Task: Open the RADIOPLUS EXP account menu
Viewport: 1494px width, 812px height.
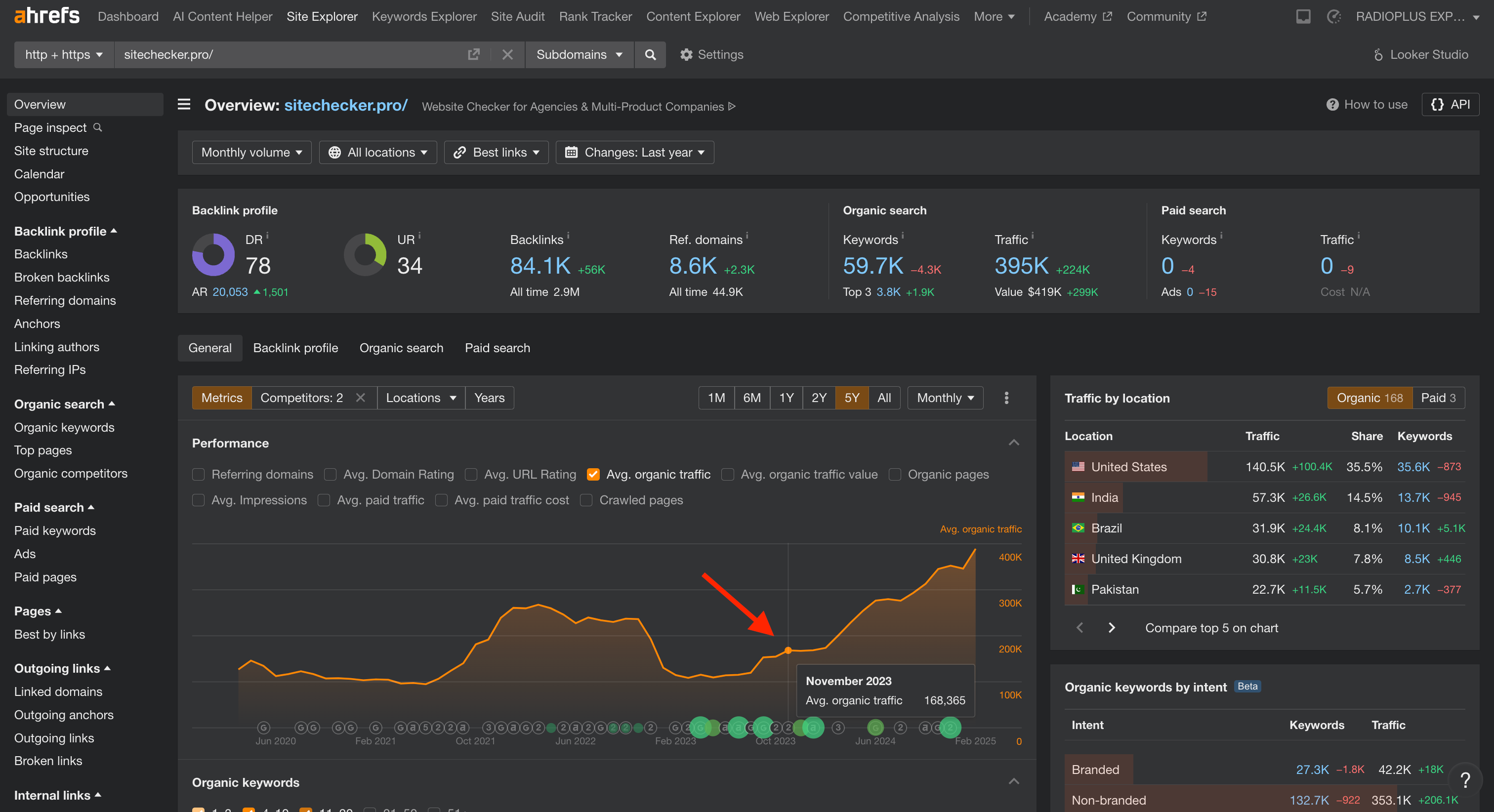Action: [x=1417, y=16]
